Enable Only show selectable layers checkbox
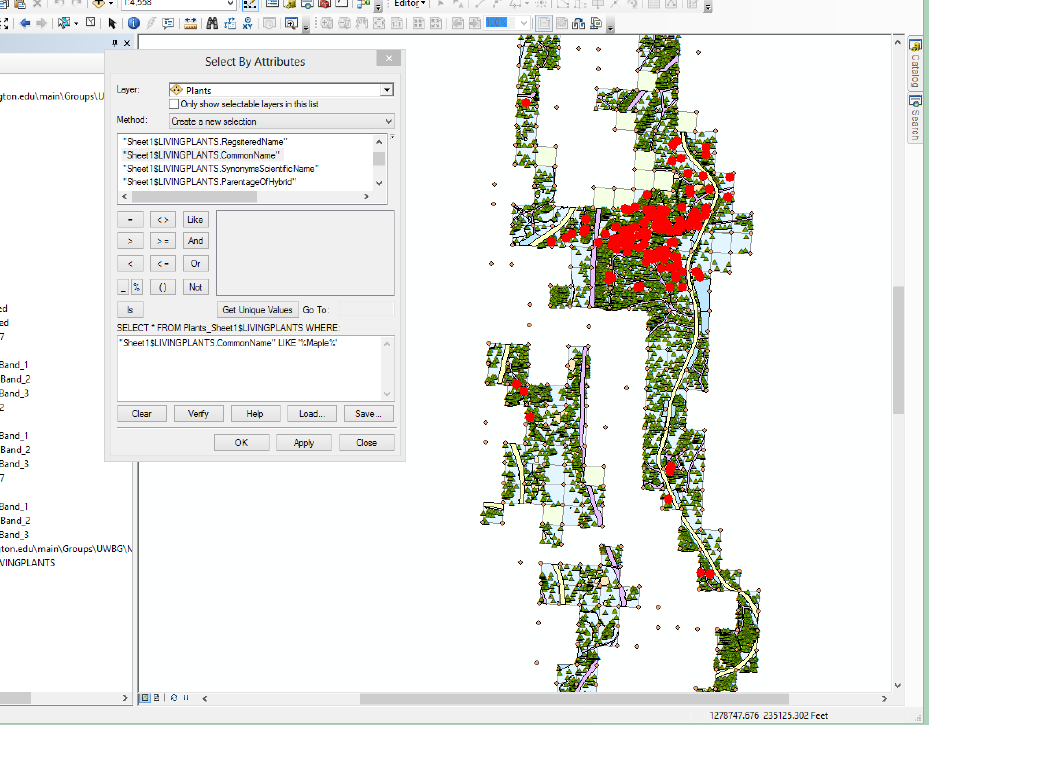This screenshot has height=757, width=1037. click(174, 104)
